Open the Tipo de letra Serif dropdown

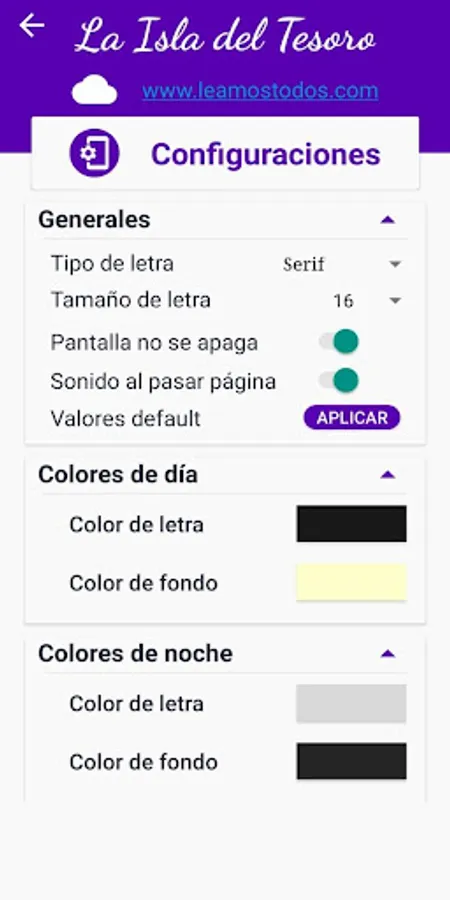click(x=342, y=264)
